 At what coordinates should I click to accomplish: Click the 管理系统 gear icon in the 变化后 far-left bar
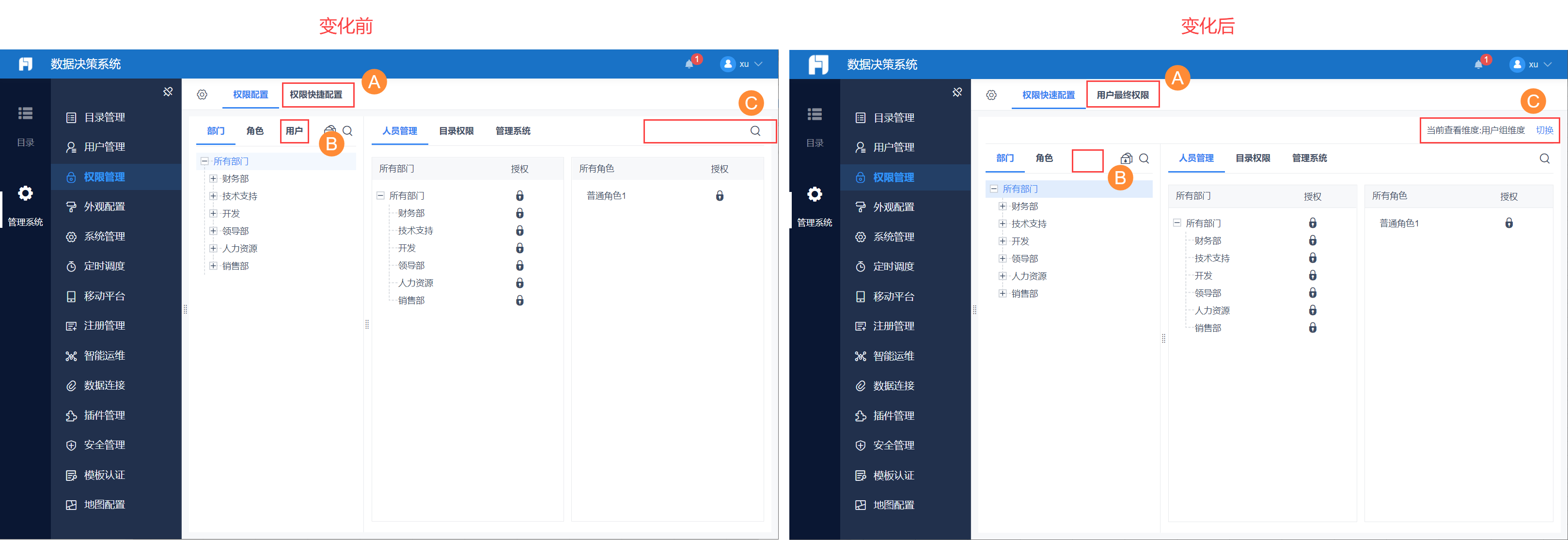pyautogui.click(x=815, y=194)
